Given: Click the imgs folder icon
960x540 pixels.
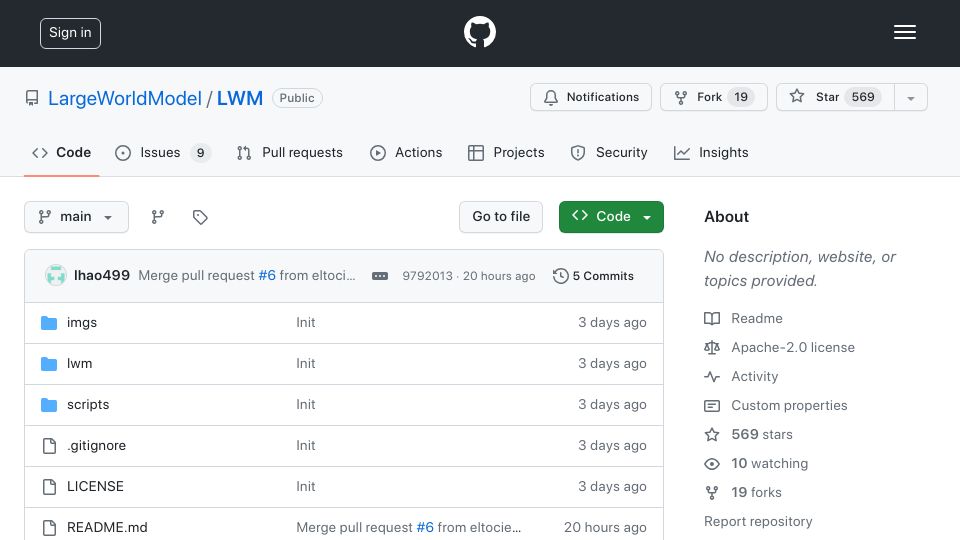Looking at the screenshot, I should (49, 323).
